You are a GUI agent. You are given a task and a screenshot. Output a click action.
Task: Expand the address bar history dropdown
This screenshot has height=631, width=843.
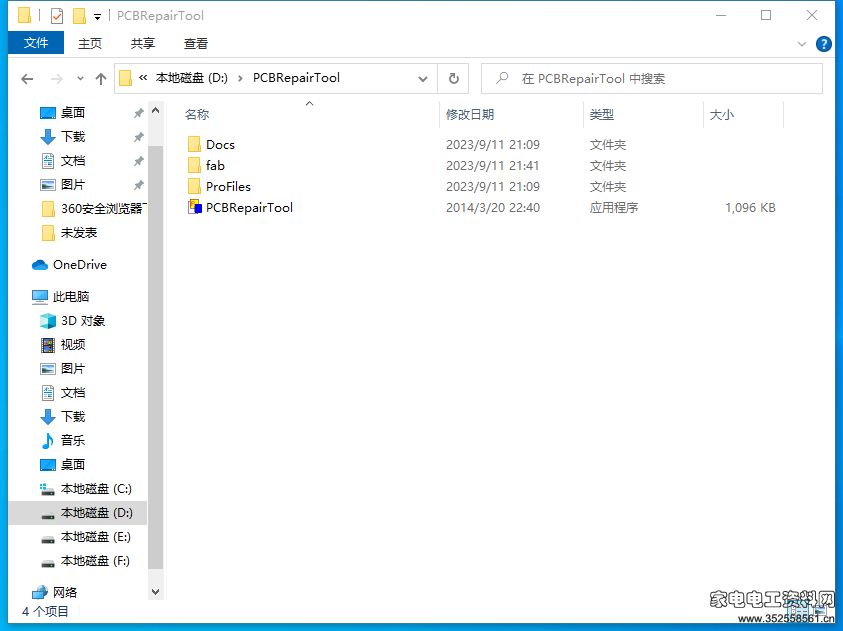(423, 79)
